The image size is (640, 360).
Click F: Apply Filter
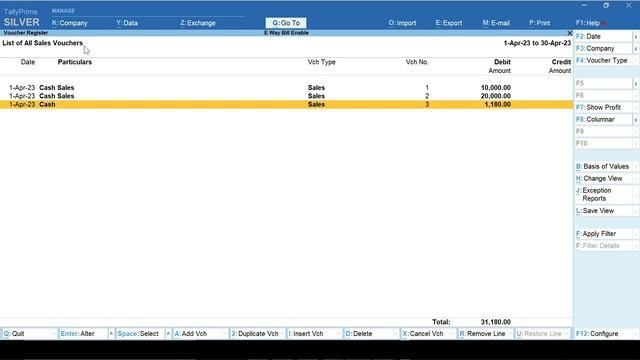pyautogui.click(x=603, y=234)
